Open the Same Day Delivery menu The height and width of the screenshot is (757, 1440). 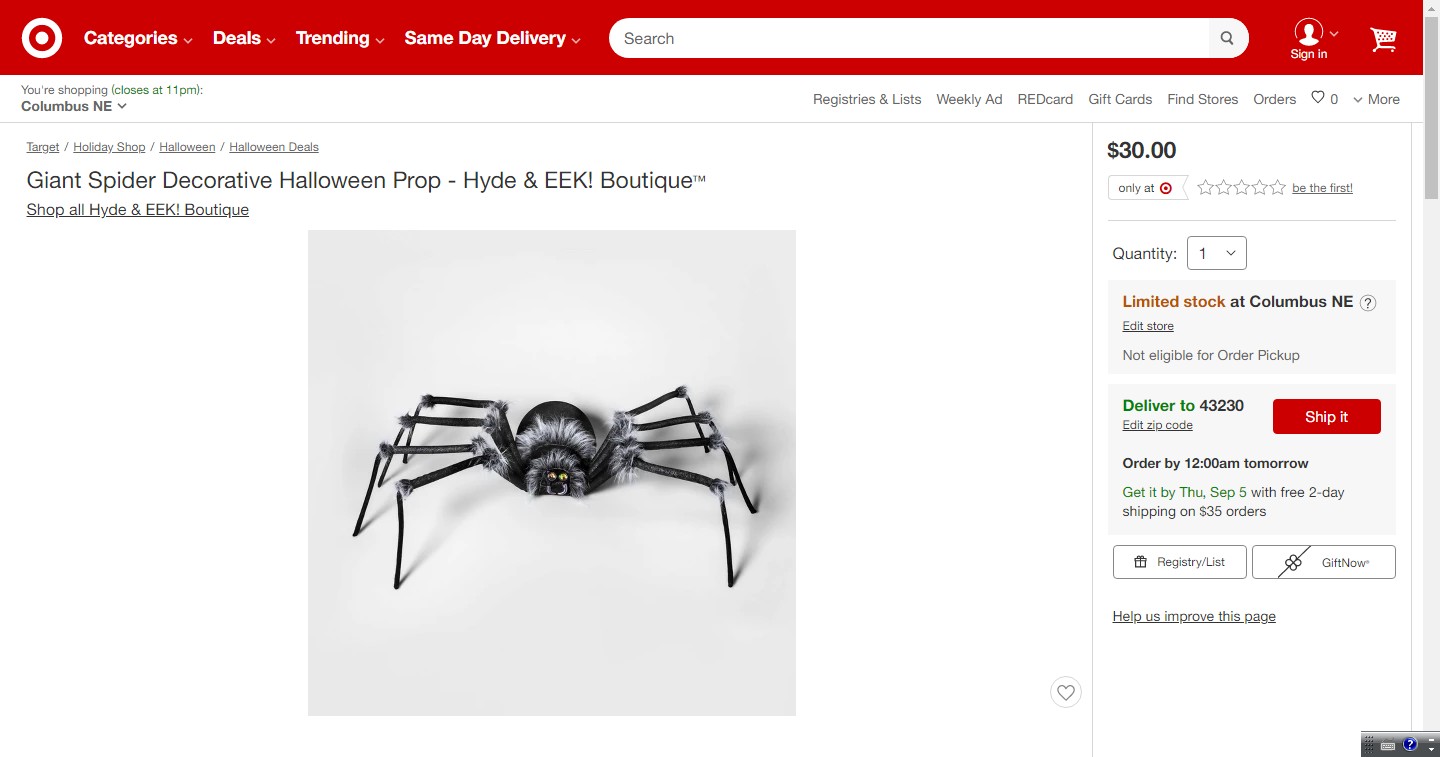492,38
